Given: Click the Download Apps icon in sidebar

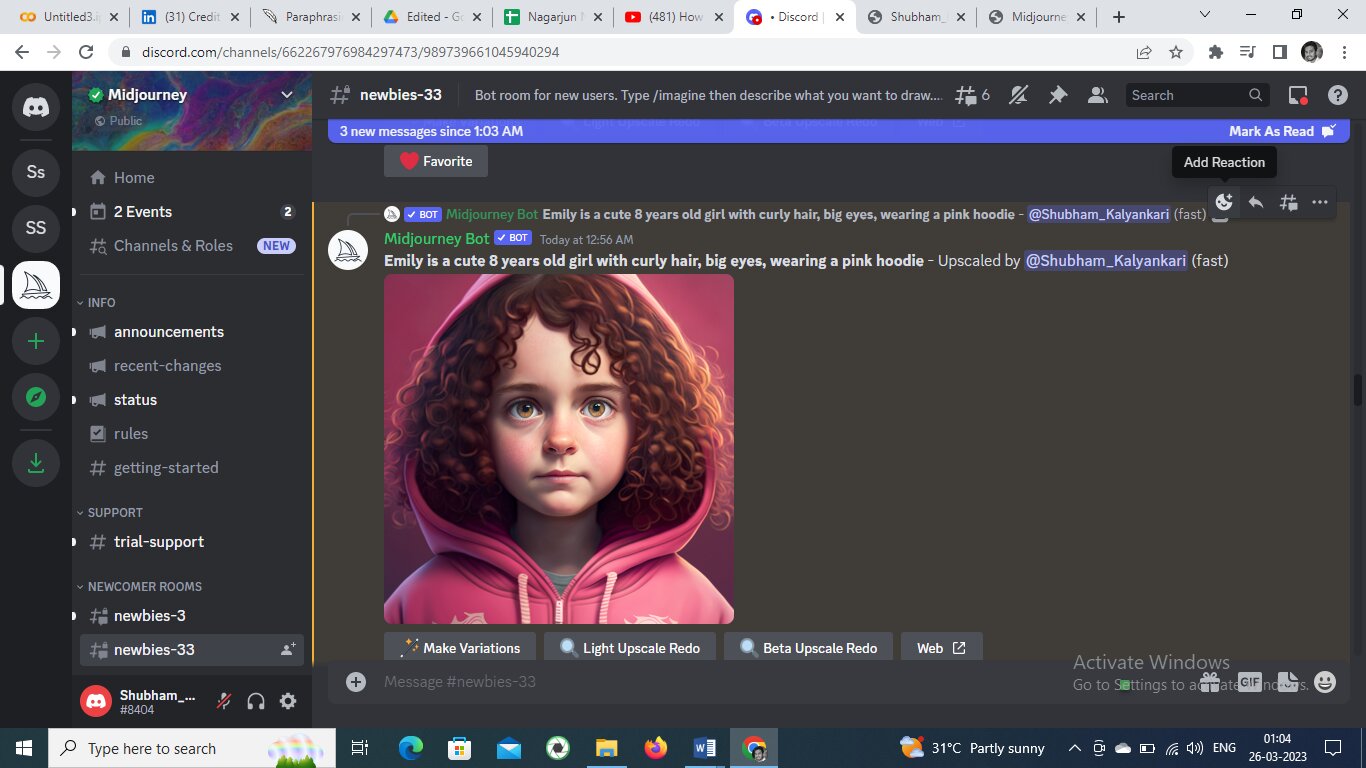Looking at the screenshot, I should [x=36, y=463].
